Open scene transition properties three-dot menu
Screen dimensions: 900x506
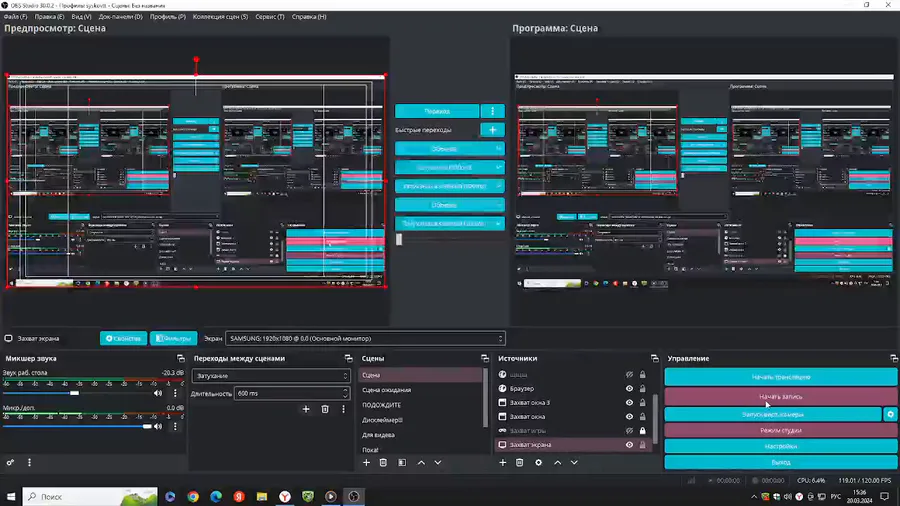coord(343,409)
